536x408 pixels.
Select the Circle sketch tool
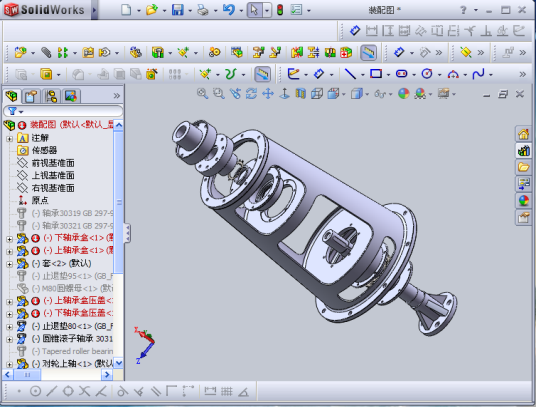coord(427,74)
